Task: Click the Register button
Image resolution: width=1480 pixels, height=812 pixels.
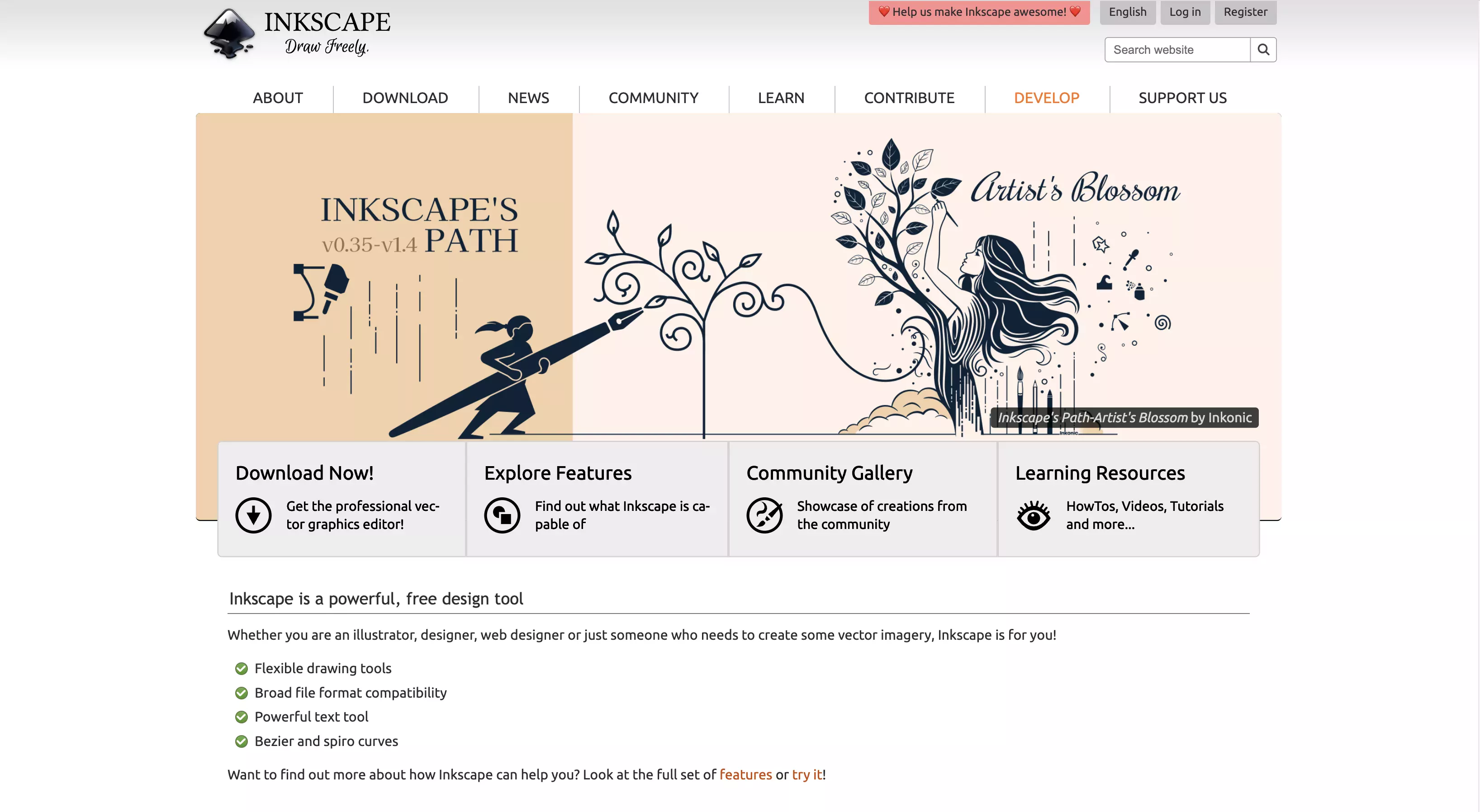Action: point(1245,11)
